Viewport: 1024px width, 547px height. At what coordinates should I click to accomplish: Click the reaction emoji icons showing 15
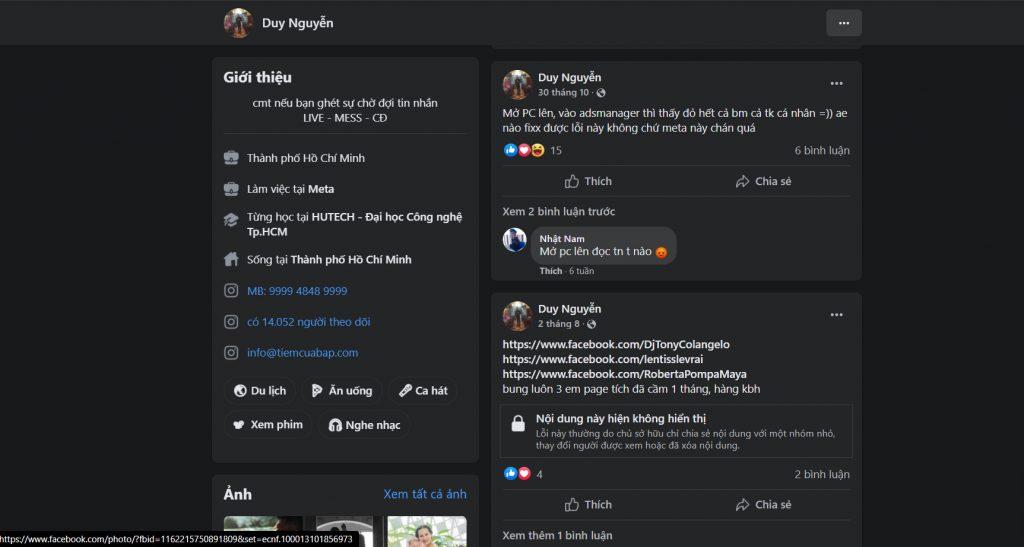(524, 150)
